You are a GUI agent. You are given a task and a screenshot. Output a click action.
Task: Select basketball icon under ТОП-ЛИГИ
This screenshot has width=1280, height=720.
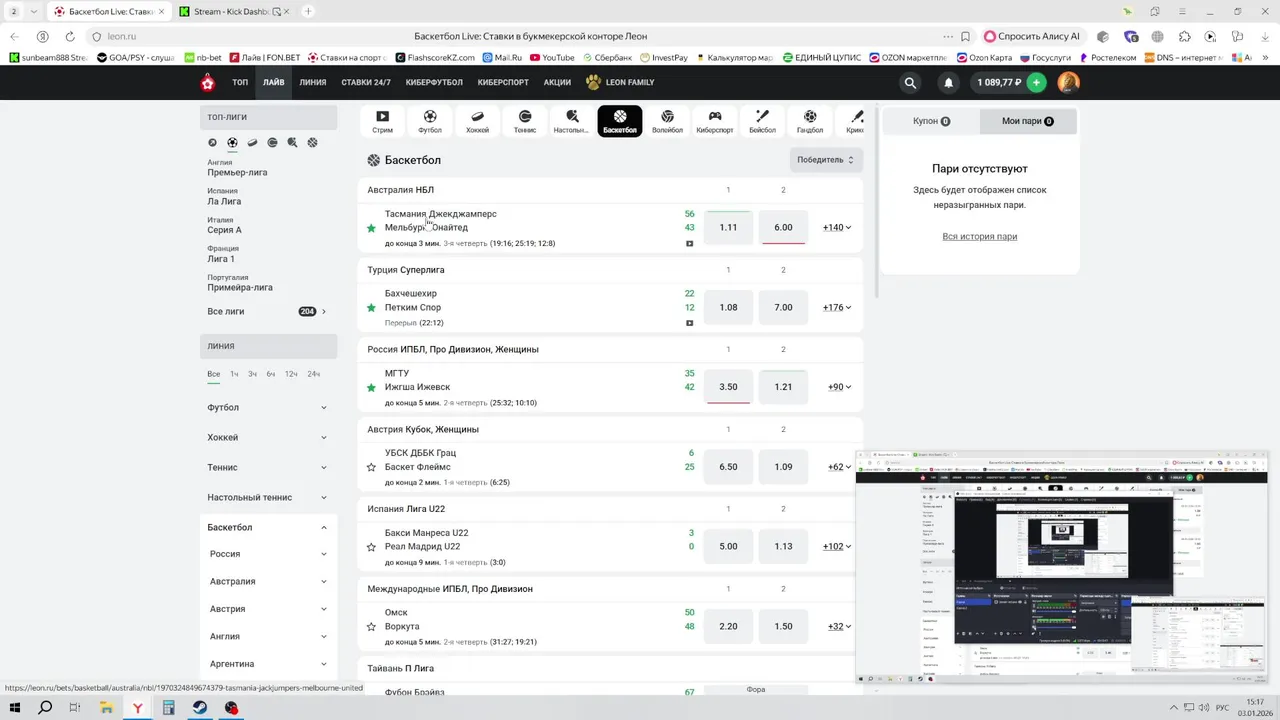[312, 143]
